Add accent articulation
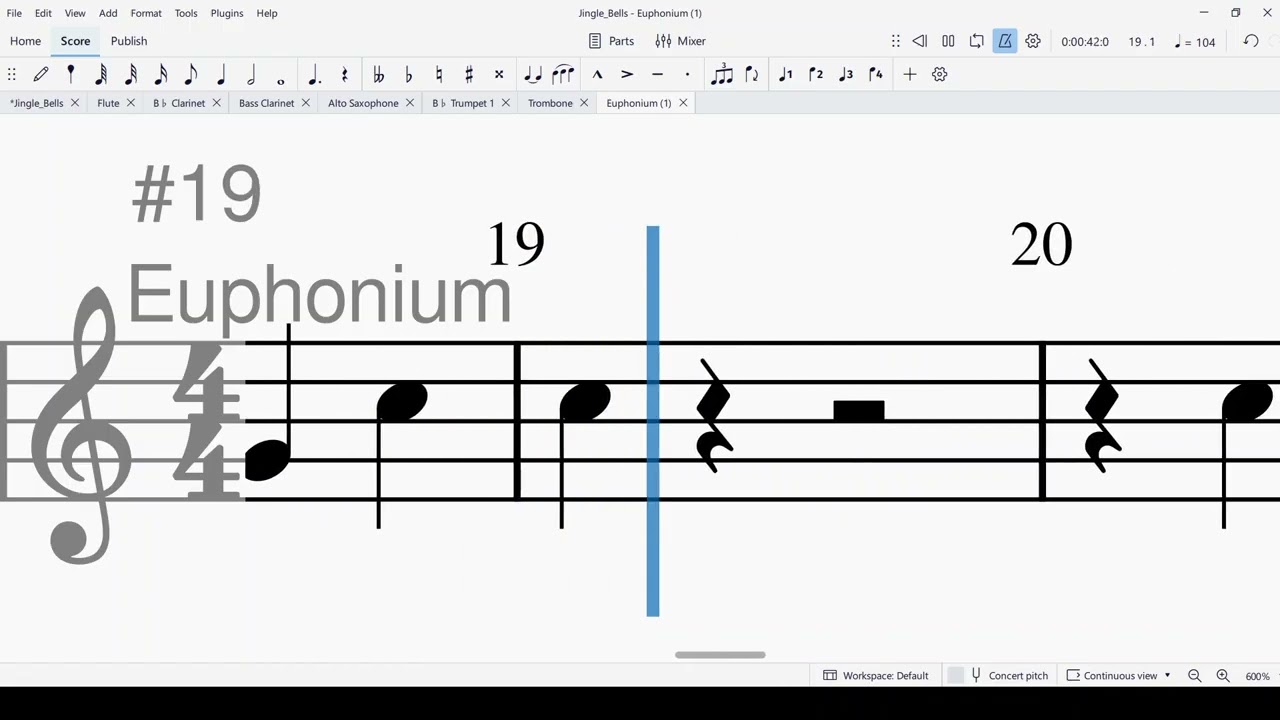This screenshot has height=720, width=1280. 627,74
